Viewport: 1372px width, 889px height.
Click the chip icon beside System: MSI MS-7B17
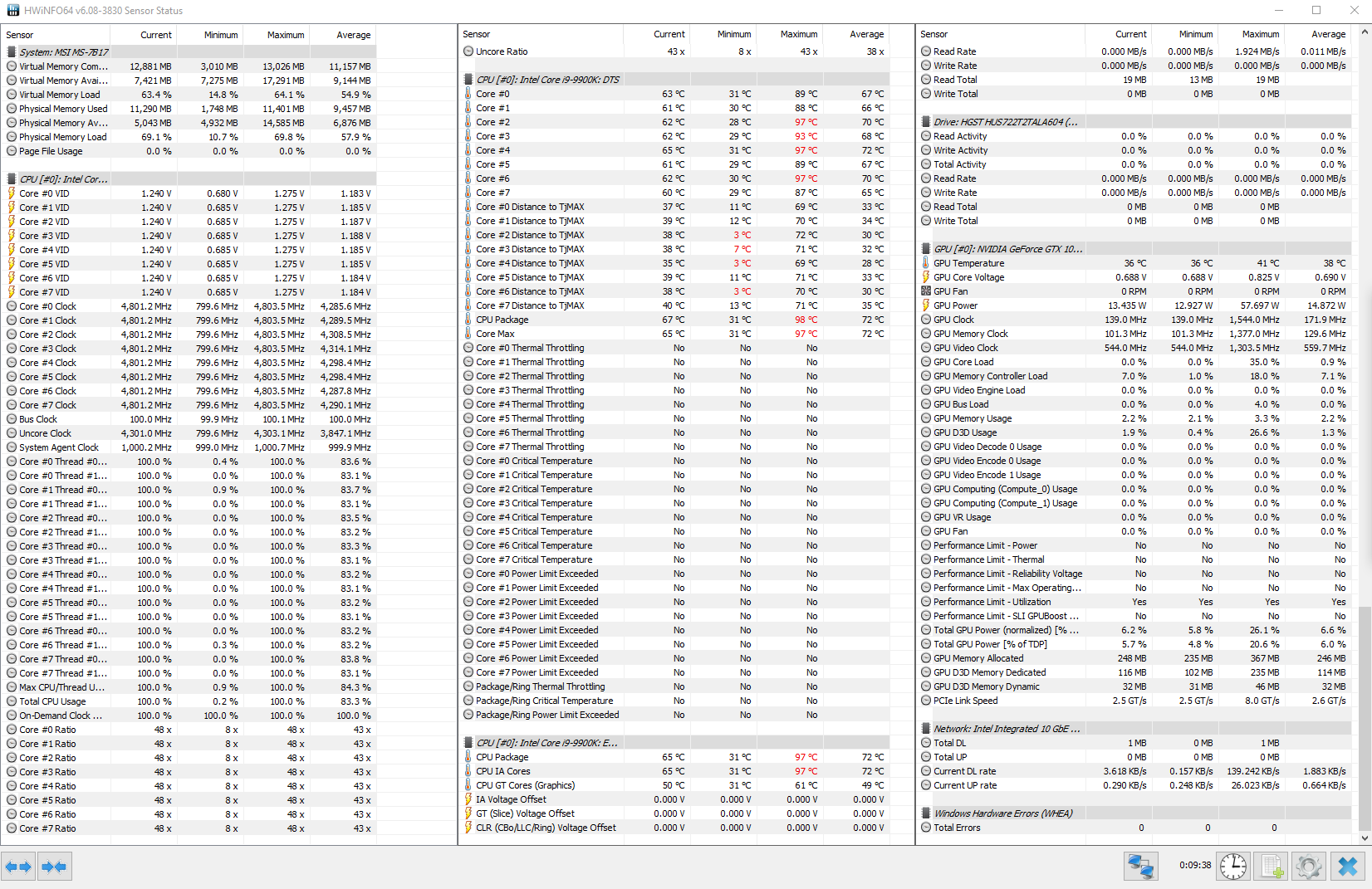12,52
